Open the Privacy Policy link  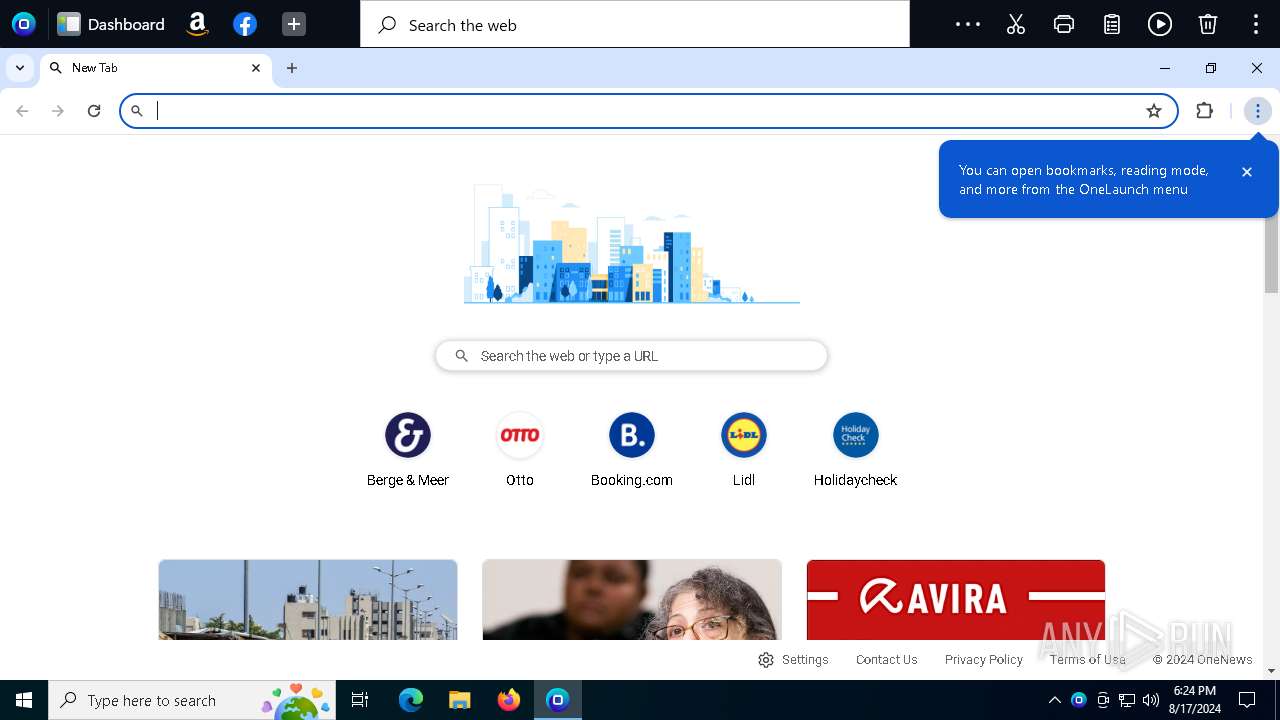984,660
